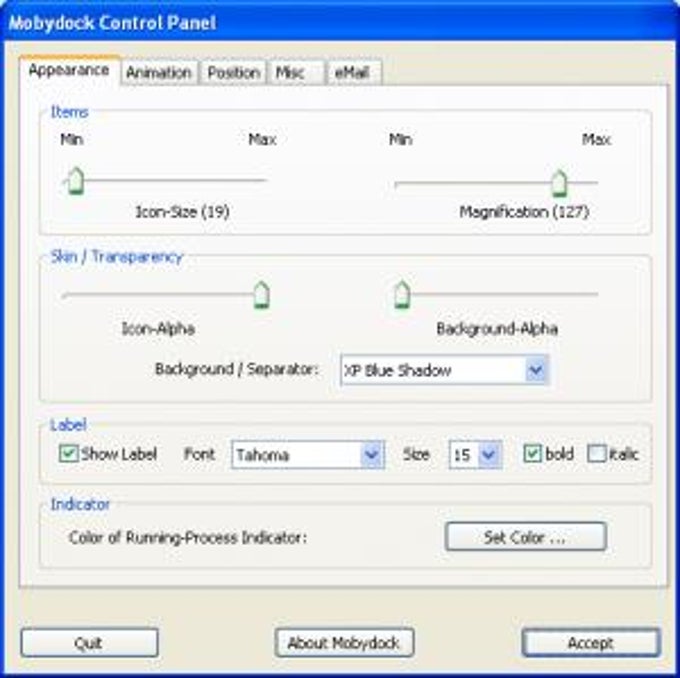Click the Set Color ... button
Screen dimensions: 680x678
[526, 537]
